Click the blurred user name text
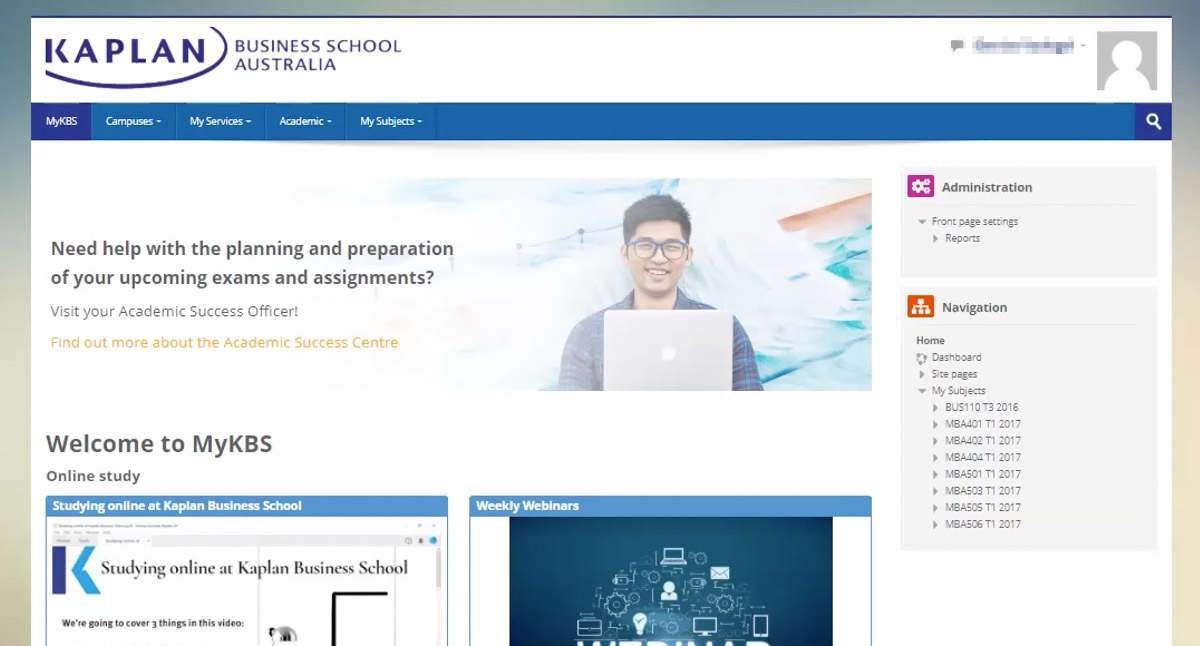Viewport: 1200px width, 646px height. tap(1023, 46)
